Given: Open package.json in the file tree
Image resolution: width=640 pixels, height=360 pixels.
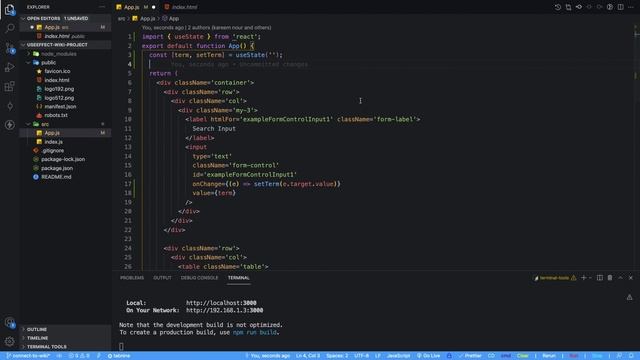Looking at the screenshot, I should [x=57, y=168].
